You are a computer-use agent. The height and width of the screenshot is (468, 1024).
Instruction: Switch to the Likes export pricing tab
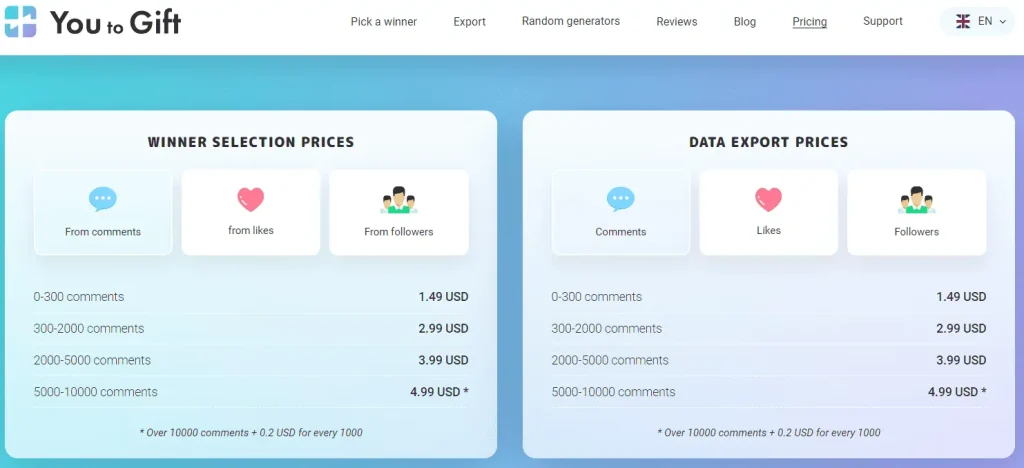point(769,212)
